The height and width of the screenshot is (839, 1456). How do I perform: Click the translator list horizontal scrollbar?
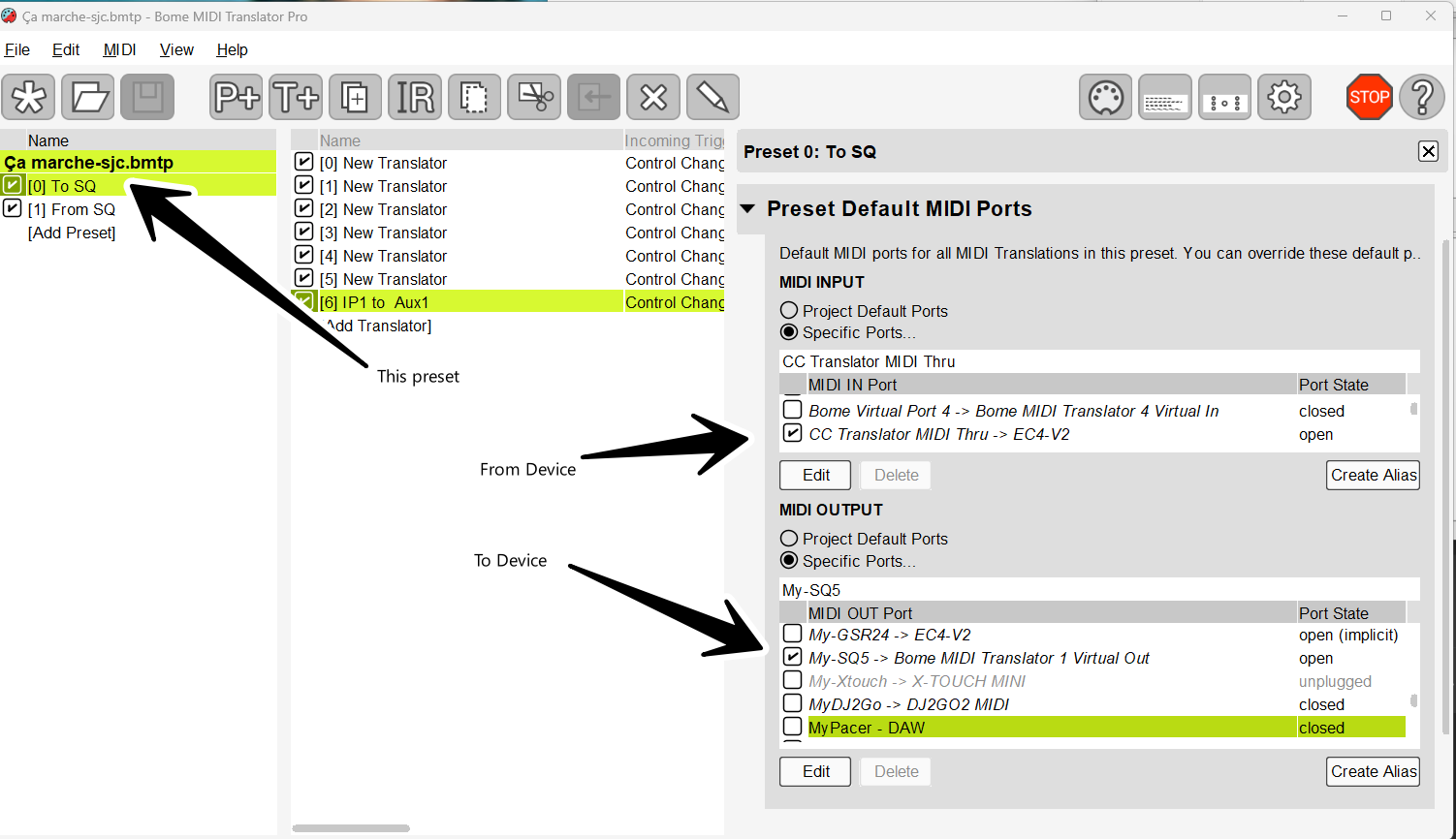point(351,828)
